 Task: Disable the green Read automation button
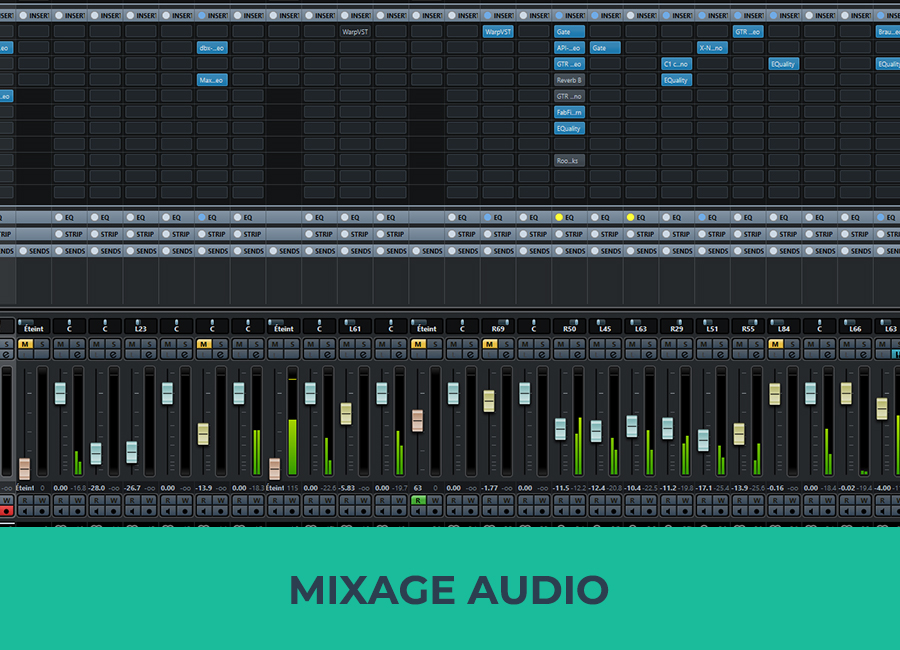418,499
